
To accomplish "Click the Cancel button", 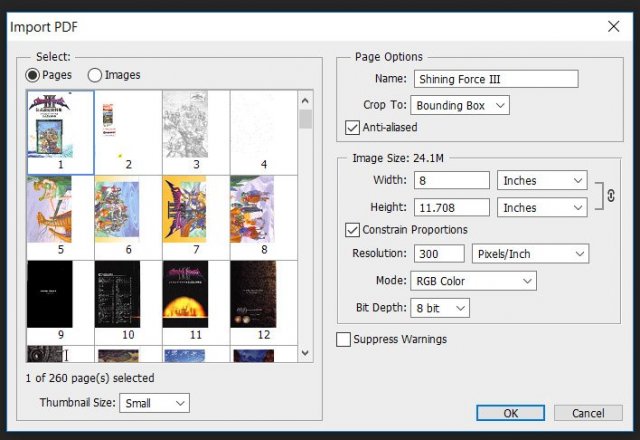I will pos(588,413).
